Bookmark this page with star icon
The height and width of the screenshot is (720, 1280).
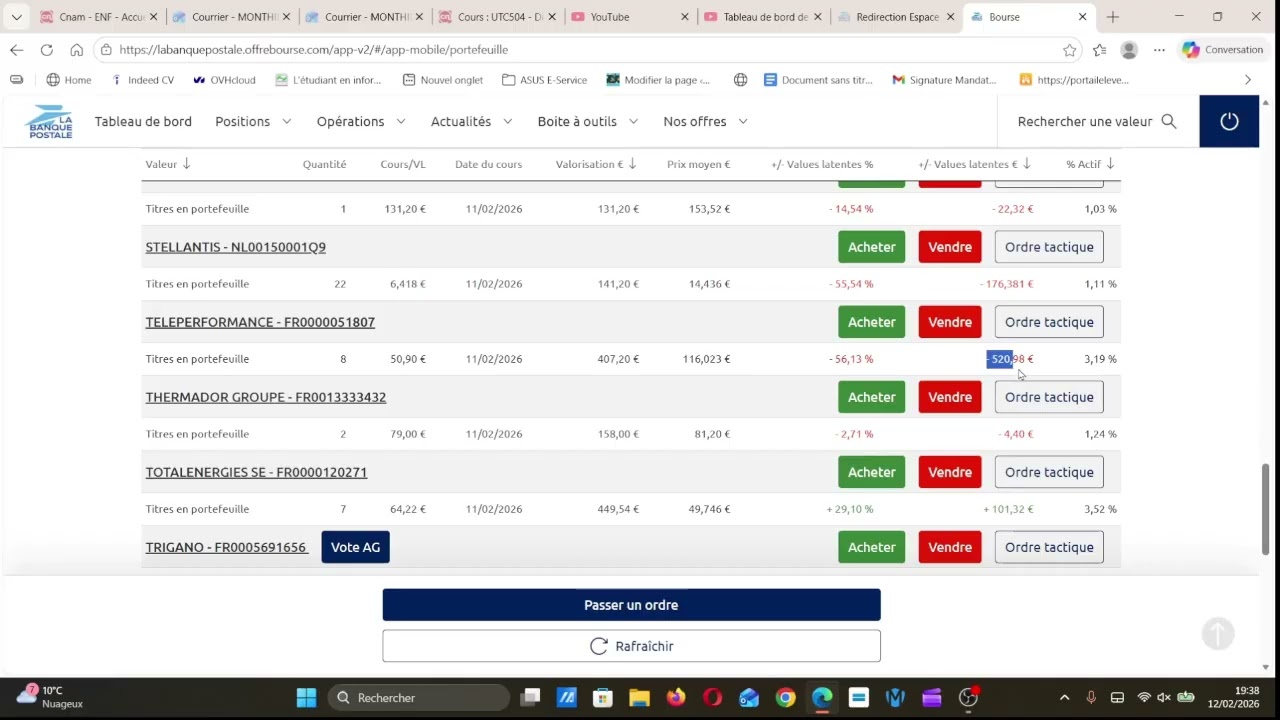1069,50
